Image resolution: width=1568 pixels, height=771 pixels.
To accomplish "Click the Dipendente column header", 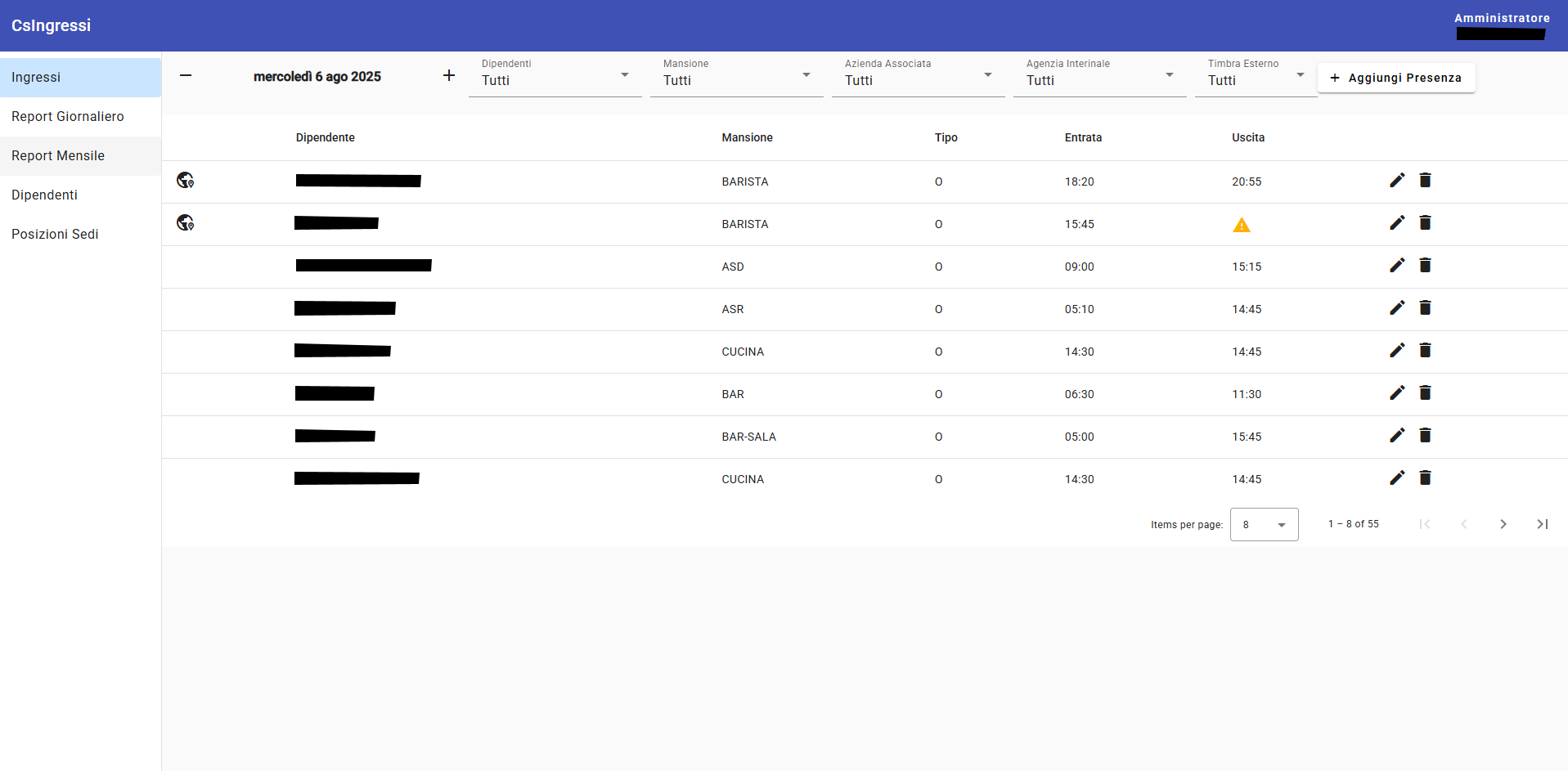I will pos(326,137).
